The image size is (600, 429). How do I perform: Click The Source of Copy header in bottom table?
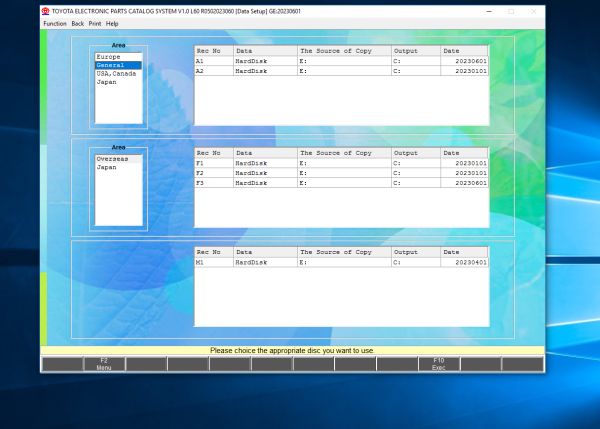tap(344, 252)
